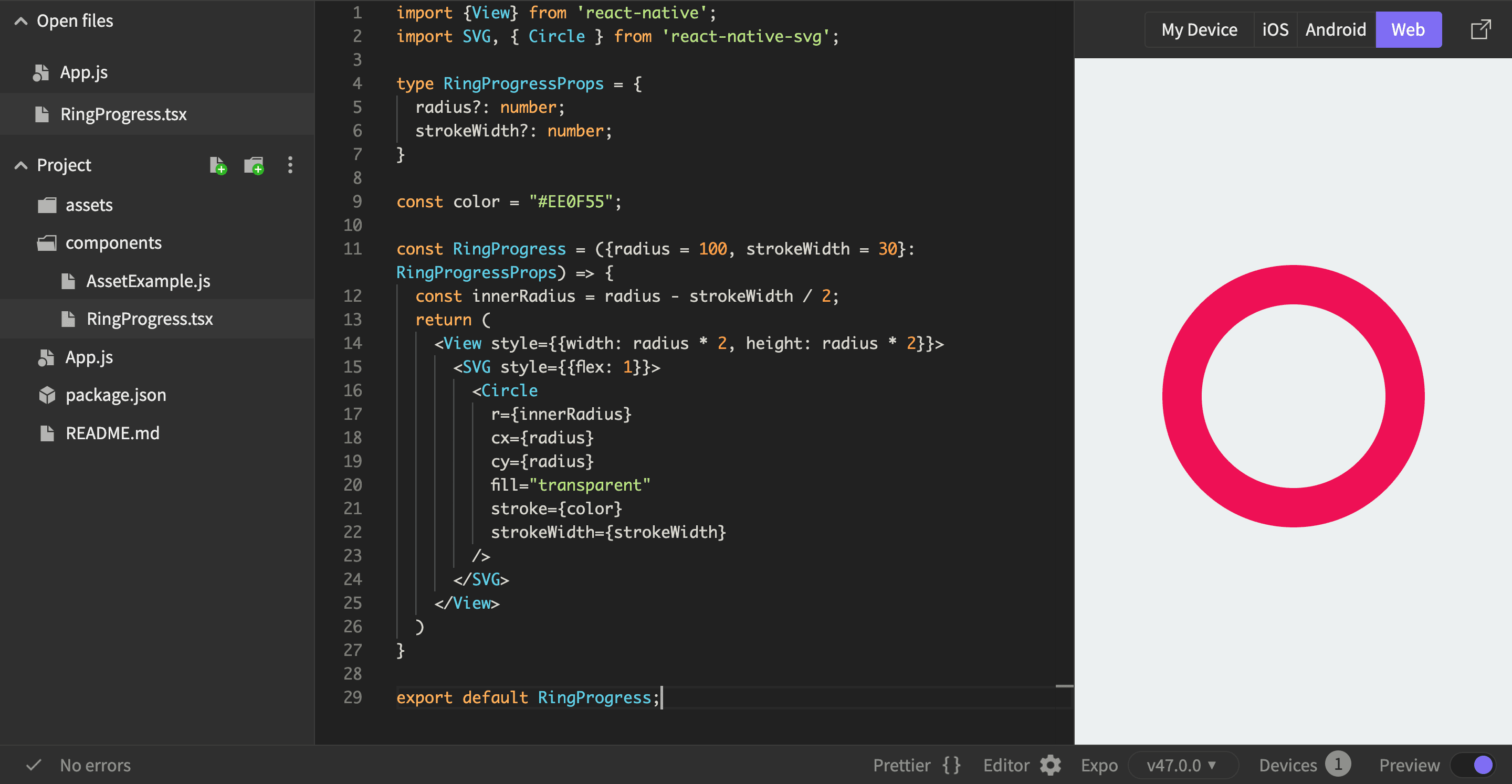Image resolution: width=1512 pixels, height=784 pixels.
Task: Switch to My Device tab
Action: pos(1199,29)
